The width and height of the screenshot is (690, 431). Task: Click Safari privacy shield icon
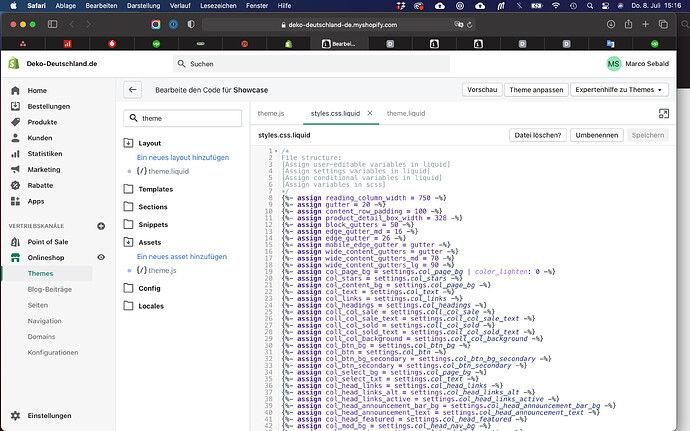click(x=191, y=24)
